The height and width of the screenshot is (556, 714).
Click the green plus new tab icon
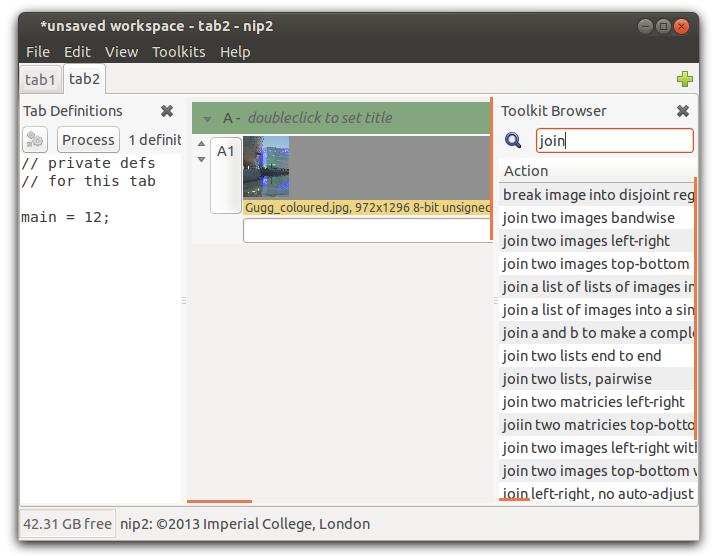[684, 79]
